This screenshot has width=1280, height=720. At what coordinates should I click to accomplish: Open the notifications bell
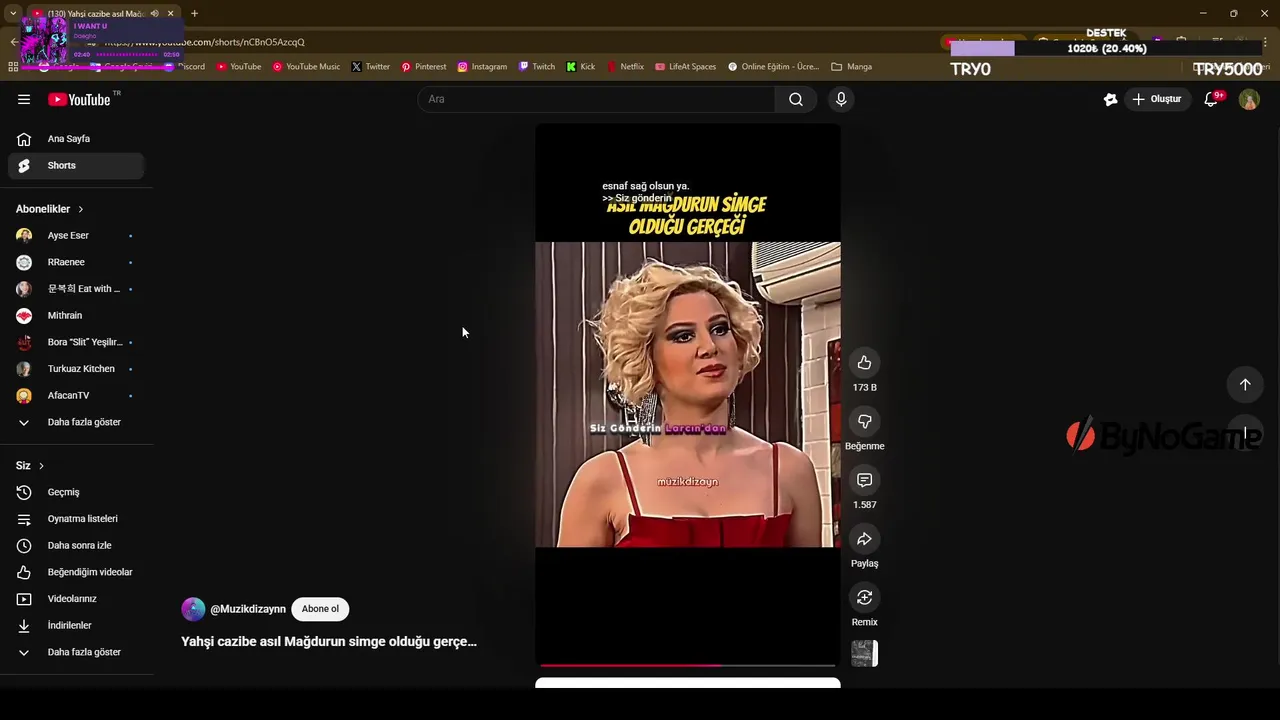pos(1211,99)
